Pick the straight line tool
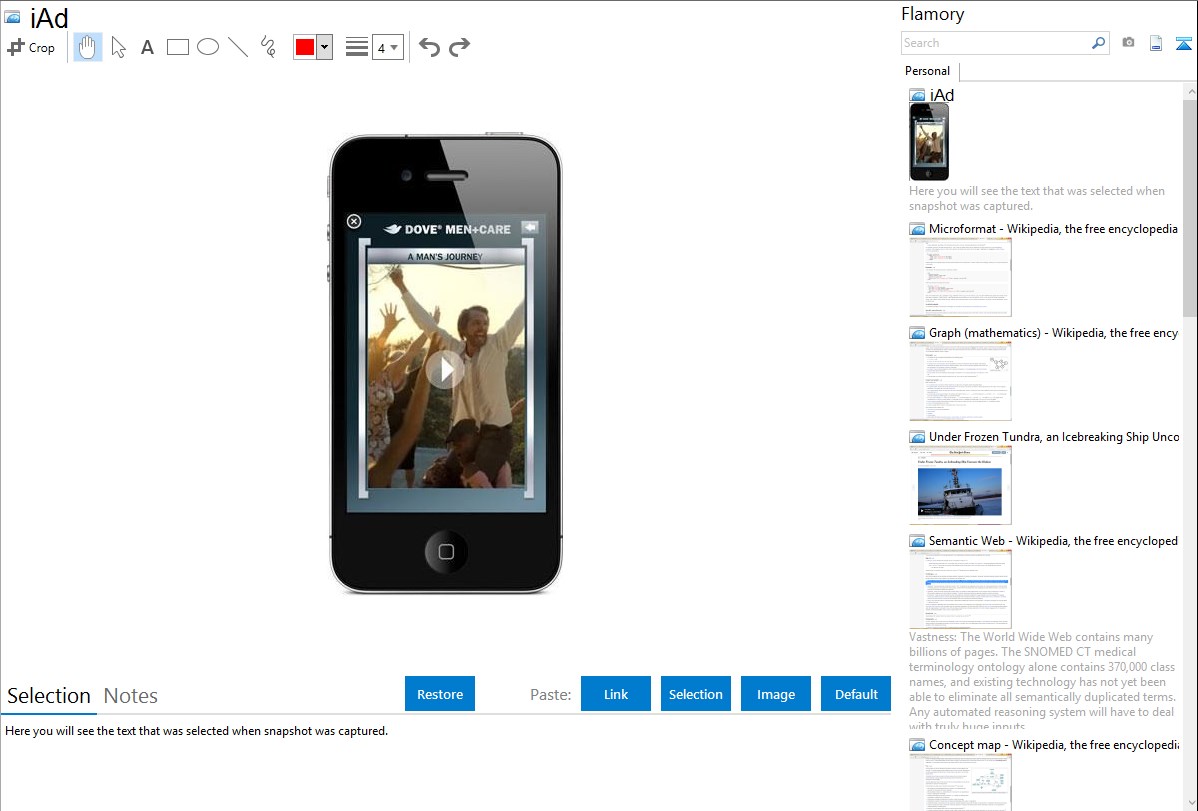This screenshot has height=811, width=1198. (238, 47)
